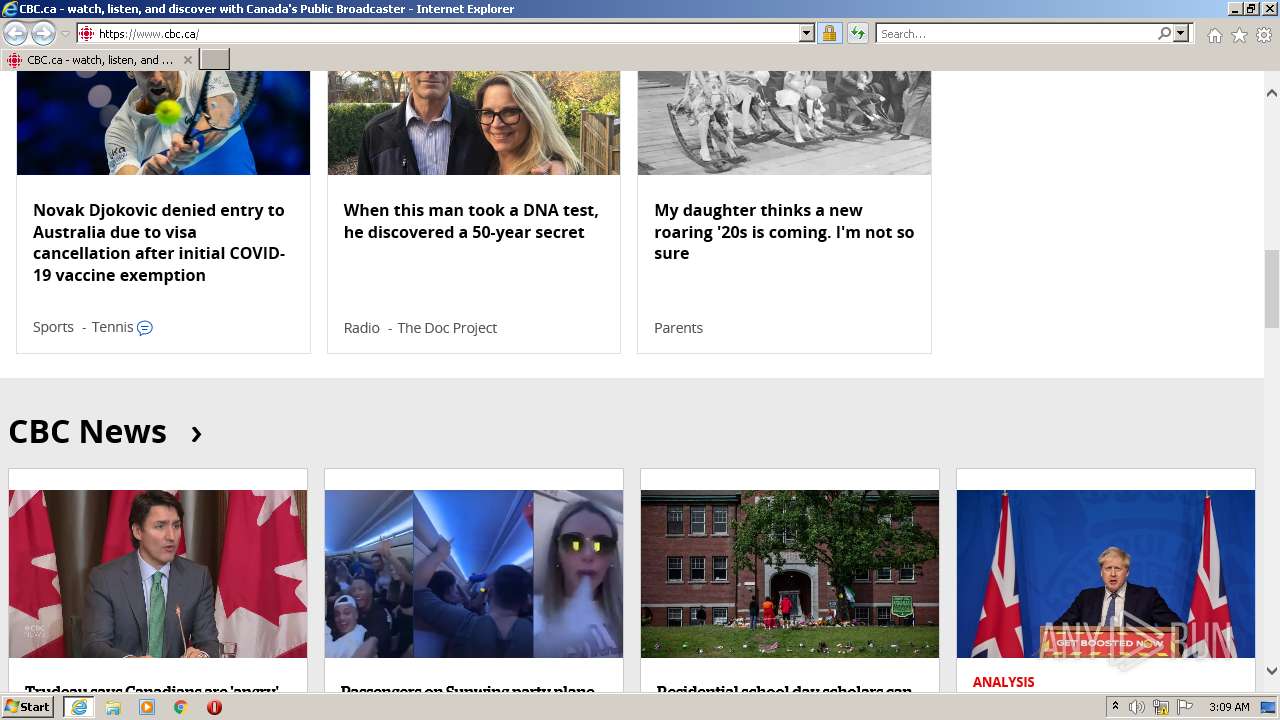Click the page scrollbar down arrow
The width and height of the screenshot is (1280, 720).
pos(1271,672)
